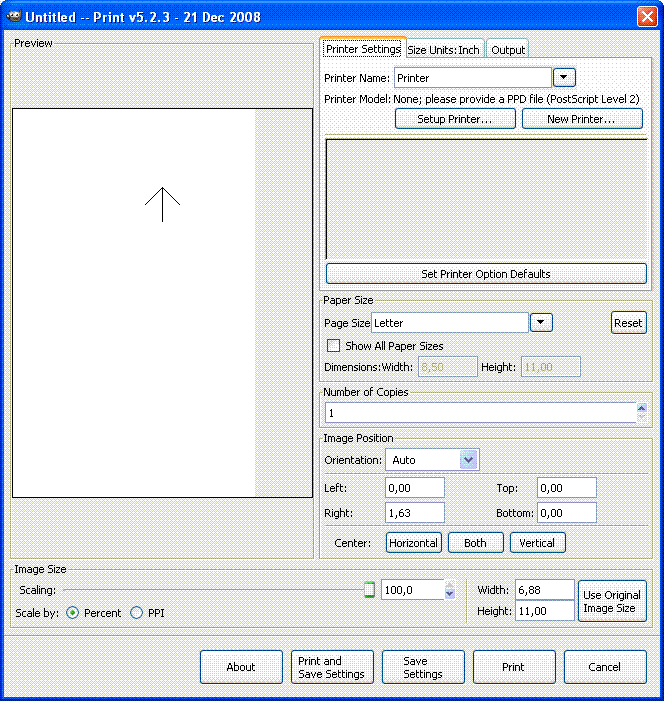Increase number of copies with up arrow
This screenshot has height=701, width=664.
point(642,408)
